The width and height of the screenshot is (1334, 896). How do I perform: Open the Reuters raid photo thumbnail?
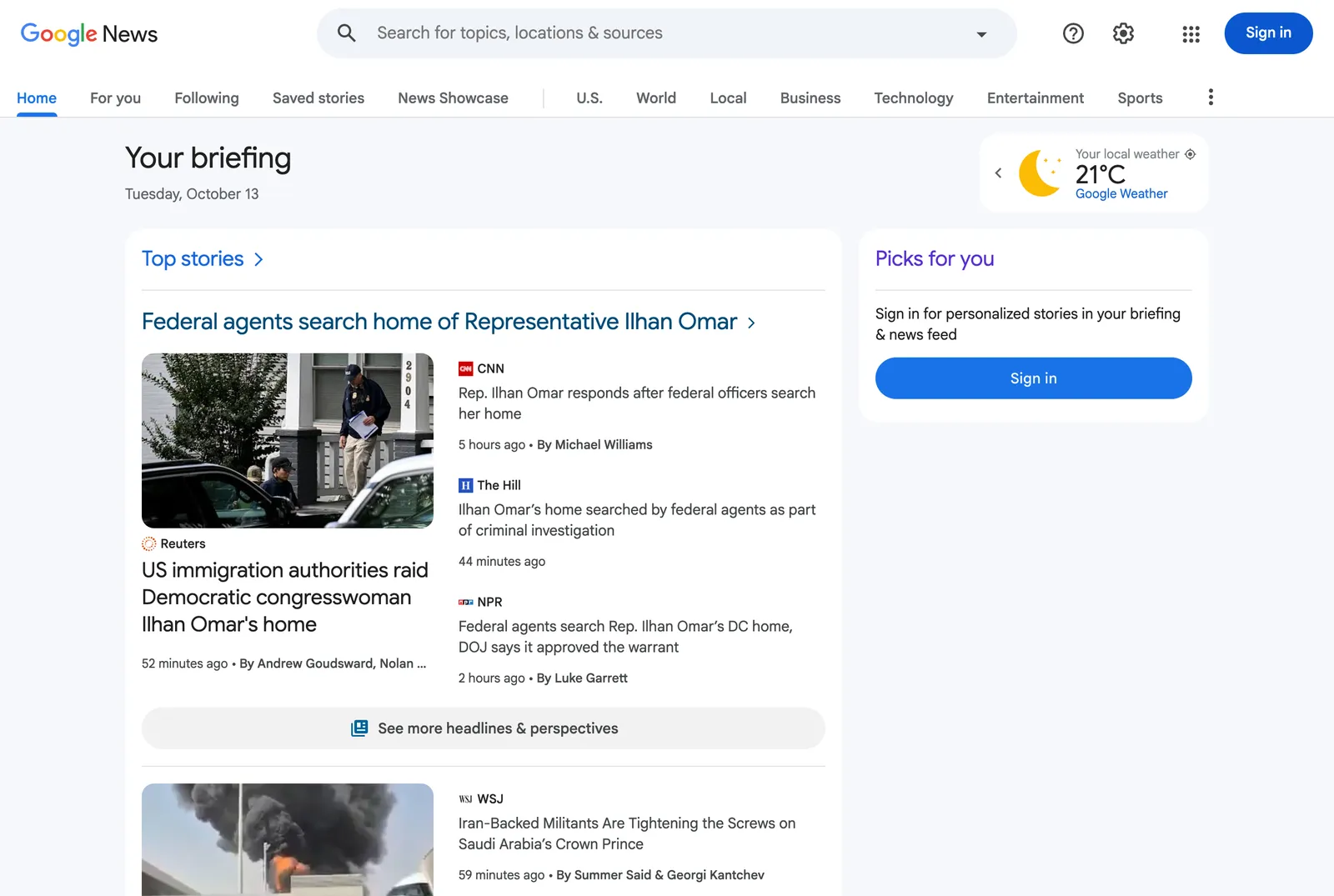tap(288, 441)
